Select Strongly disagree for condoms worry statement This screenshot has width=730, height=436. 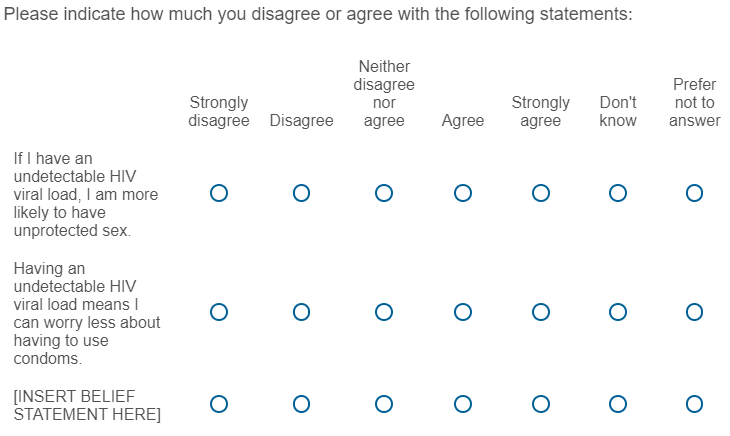(x=219, y=312)
